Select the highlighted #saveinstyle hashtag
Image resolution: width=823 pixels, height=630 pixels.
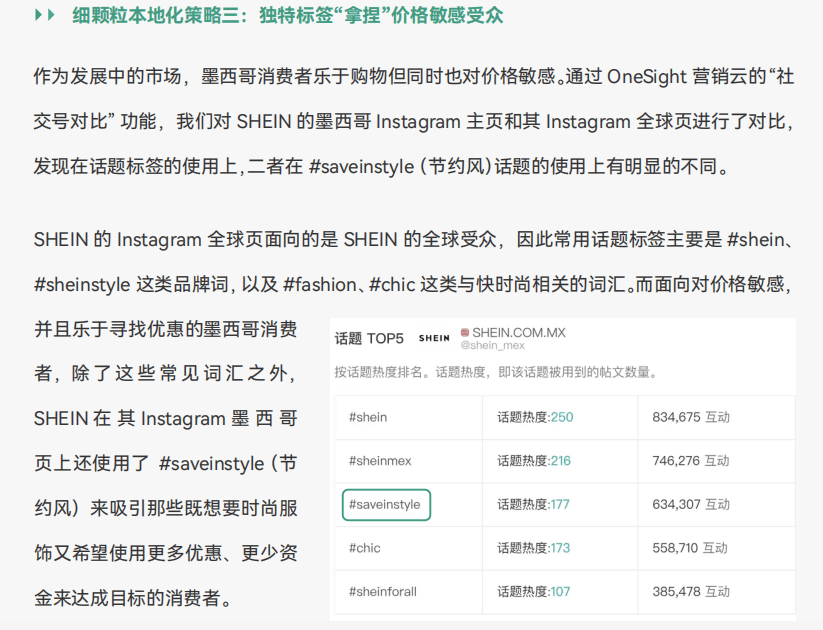[385, 504]
